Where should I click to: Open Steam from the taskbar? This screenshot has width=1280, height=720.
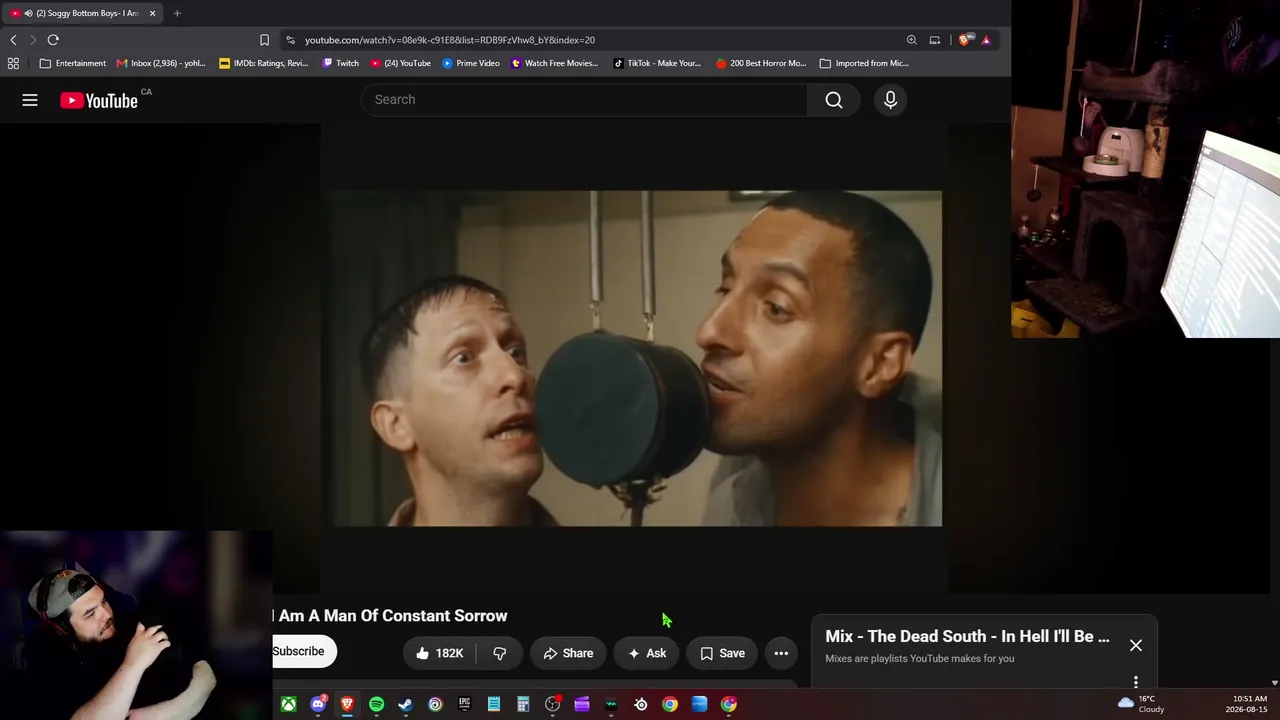click(405, 704)
